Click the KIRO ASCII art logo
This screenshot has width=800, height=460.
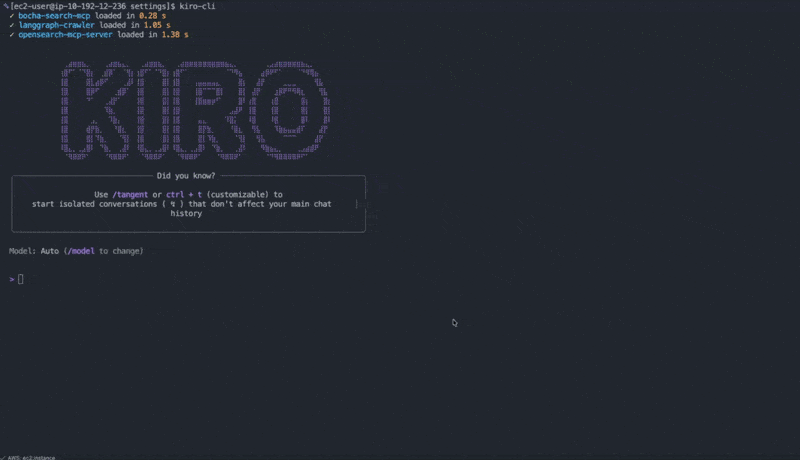195,109
